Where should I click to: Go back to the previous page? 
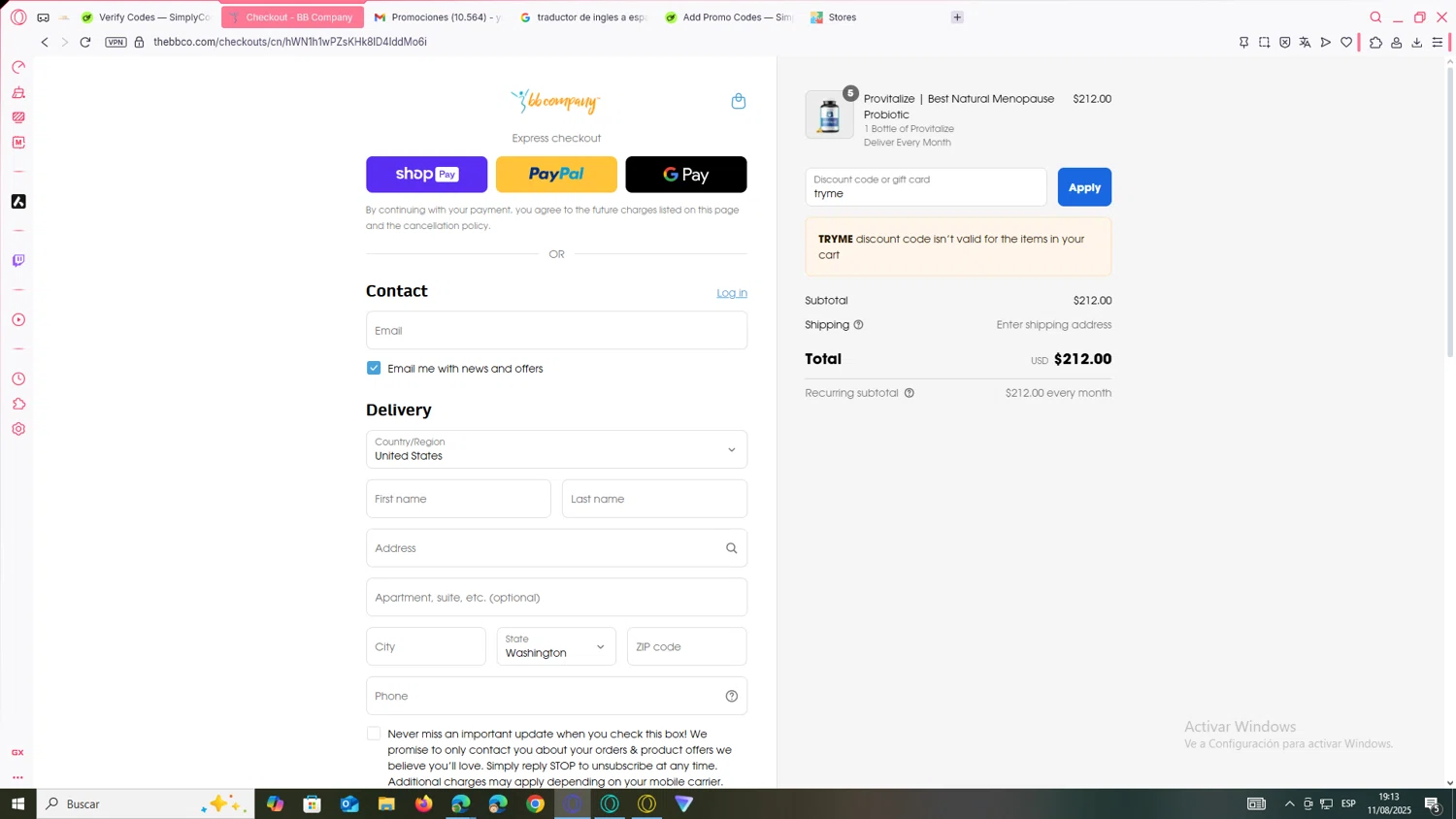(45, 42)
